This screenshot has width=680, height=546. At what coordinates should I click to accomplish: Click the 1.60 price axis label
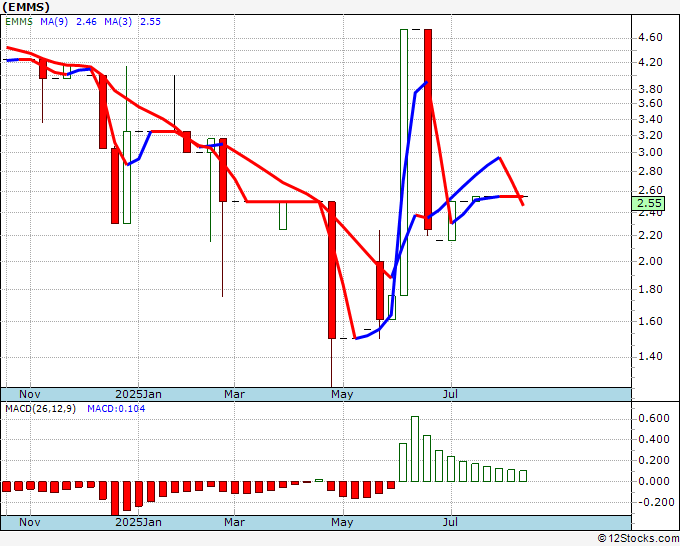coord(650,321)
